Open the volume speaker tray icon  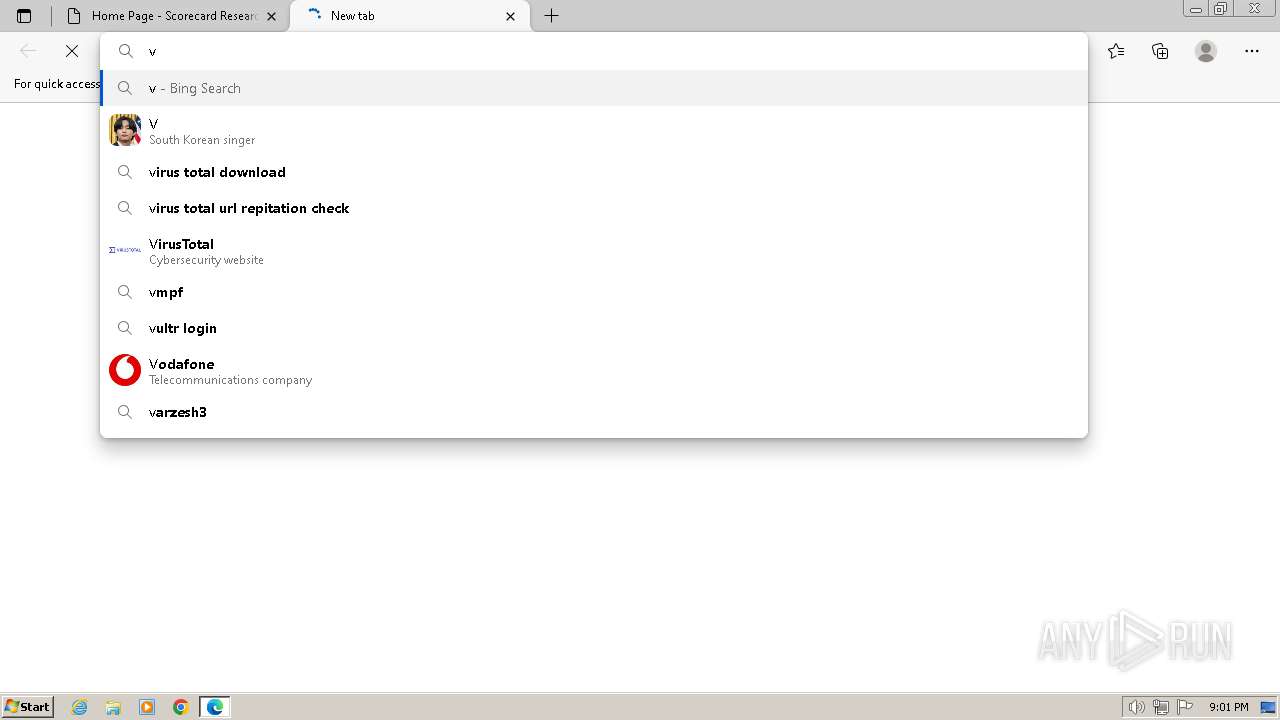(1136, 707)
